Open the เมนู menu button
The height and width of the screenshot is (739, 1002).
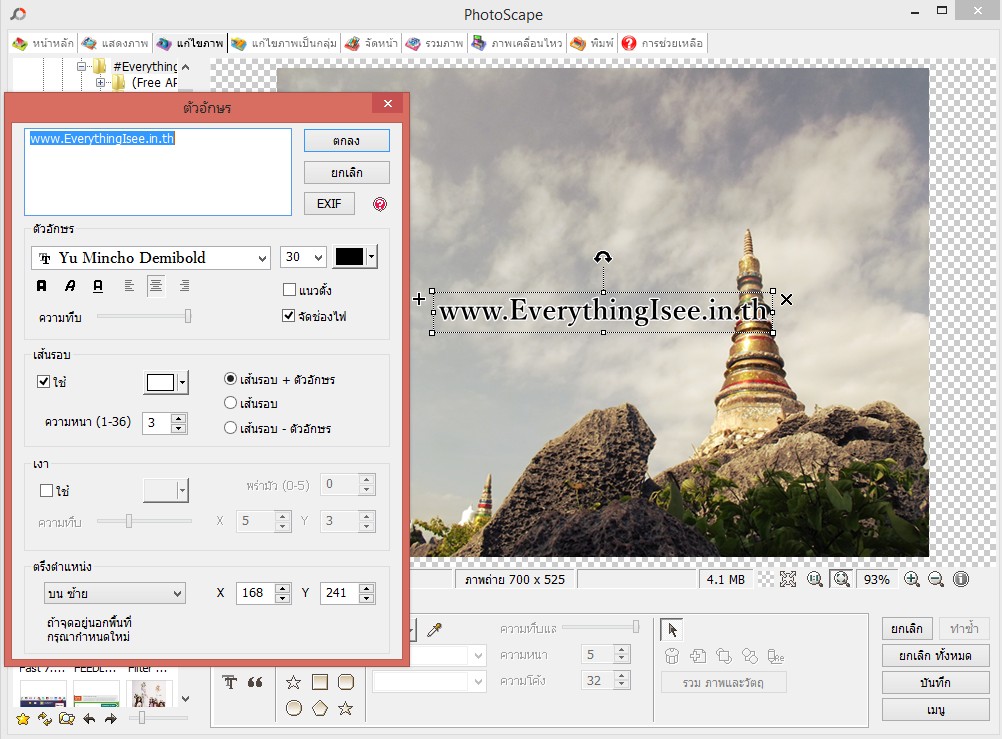point(936,709)
